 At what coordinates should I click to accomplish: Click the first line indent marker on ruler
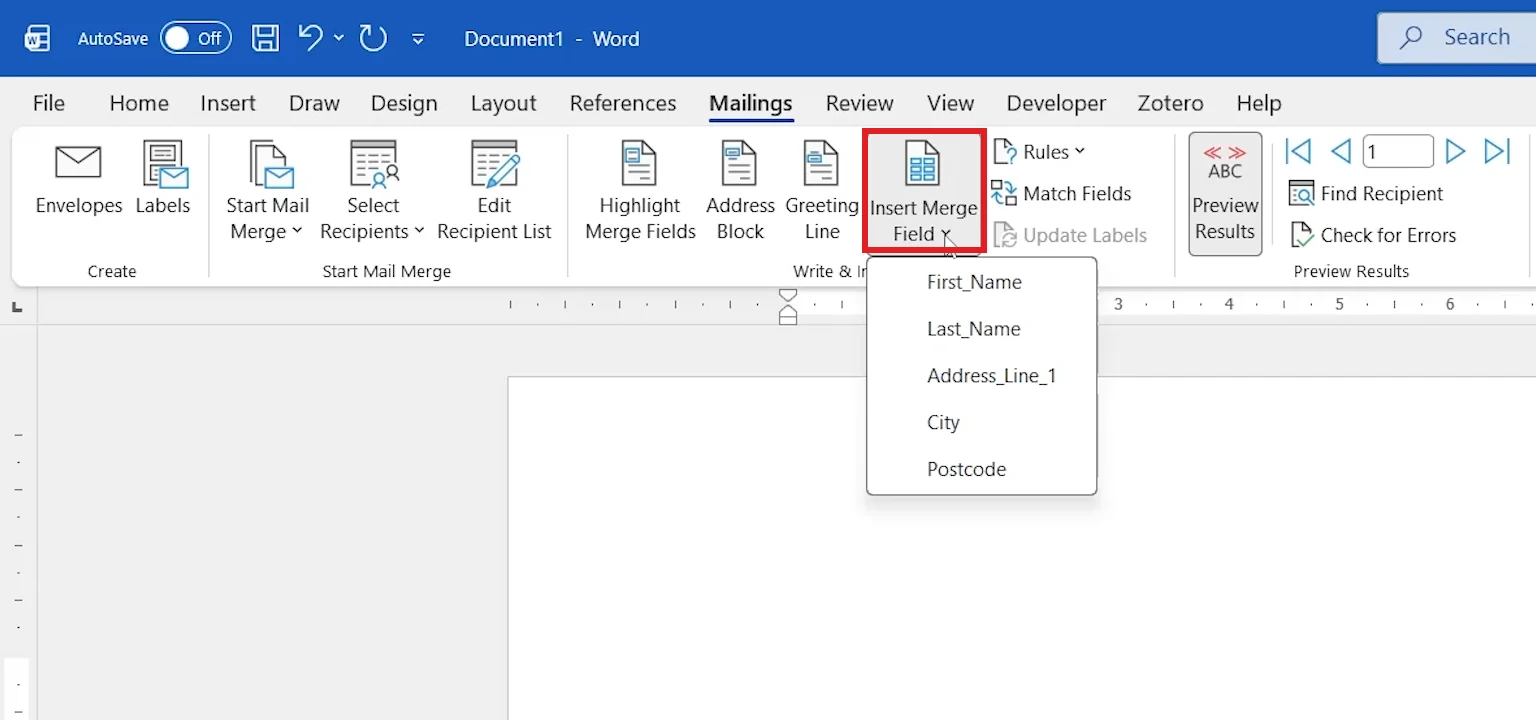point(788,296)
